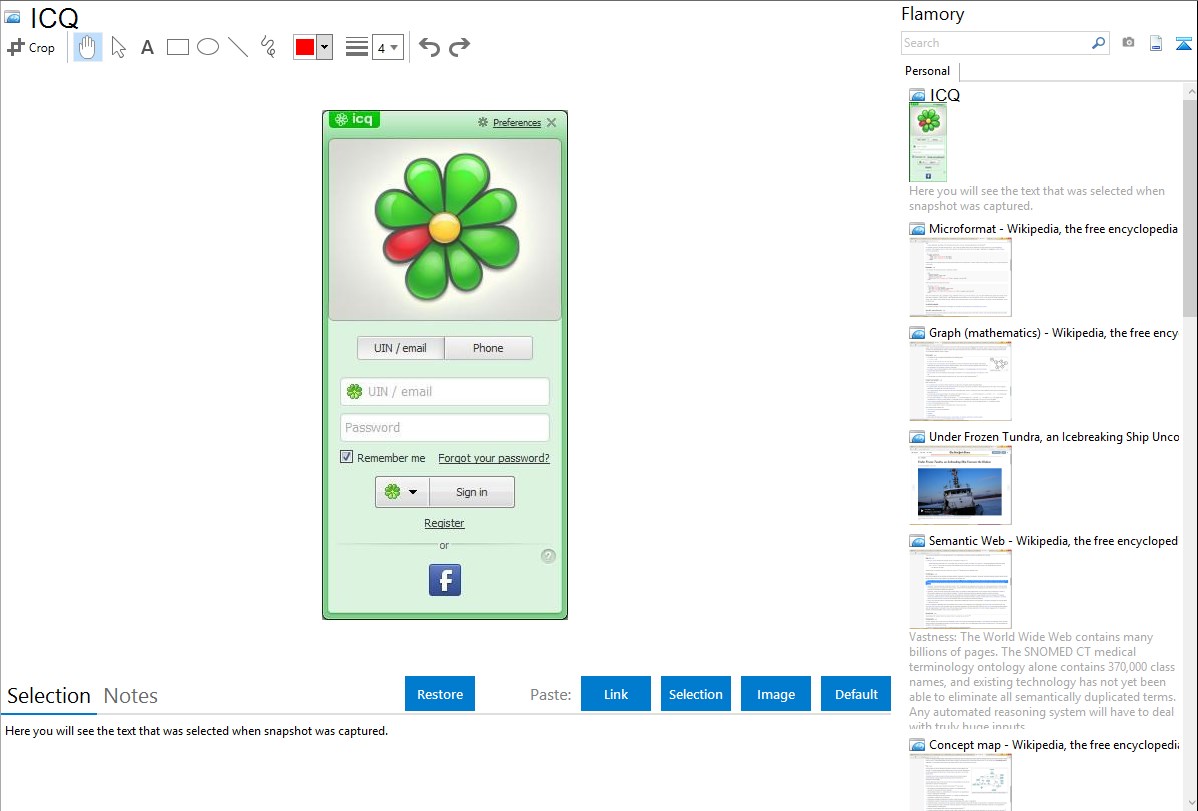Click the Restore button
The height and width of the screenshot is (811, 1198).
point(440,694)
